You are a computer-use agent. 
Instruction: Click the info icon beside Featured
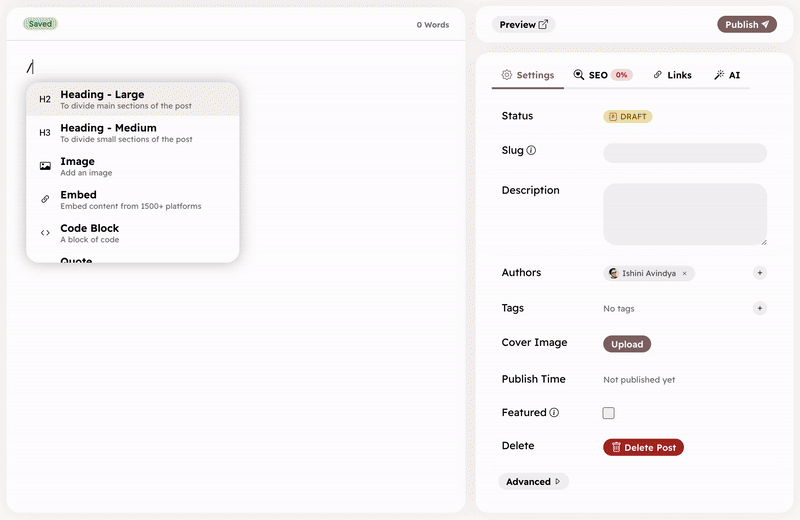tap(554, 412)
